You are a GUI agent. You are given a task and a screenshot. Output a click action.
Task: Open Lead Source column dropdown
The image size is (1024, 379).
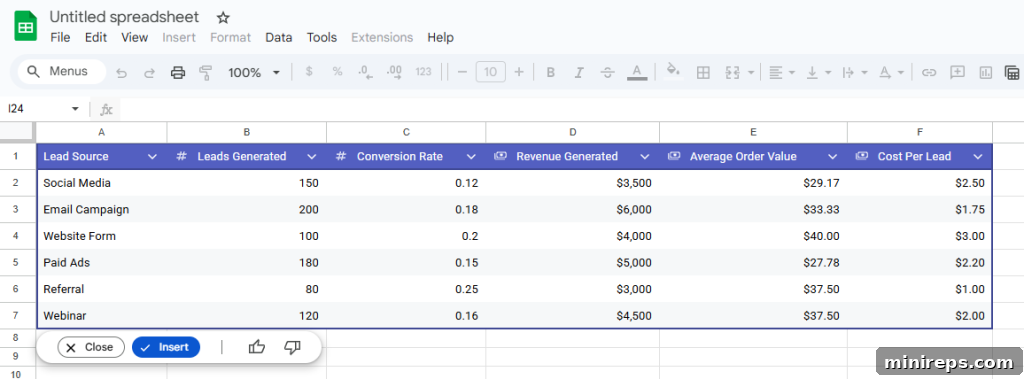(152, 157)
